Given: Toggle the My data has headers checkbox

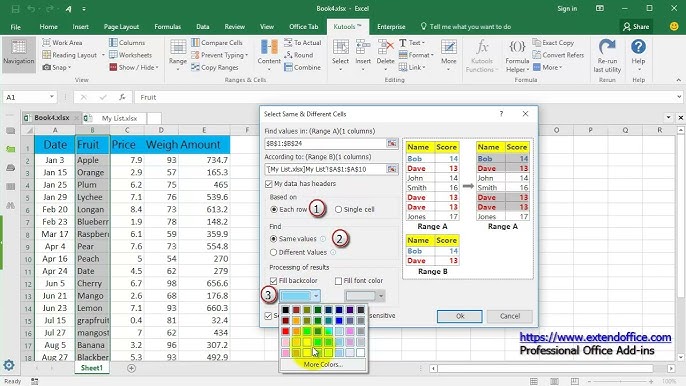Looking at the screenshot, I should 269,184.
